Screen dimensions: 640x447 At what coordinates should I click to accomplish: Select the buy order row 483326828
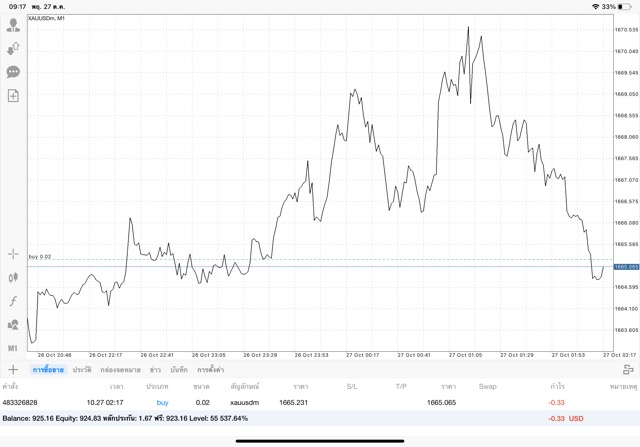(300, 401)
